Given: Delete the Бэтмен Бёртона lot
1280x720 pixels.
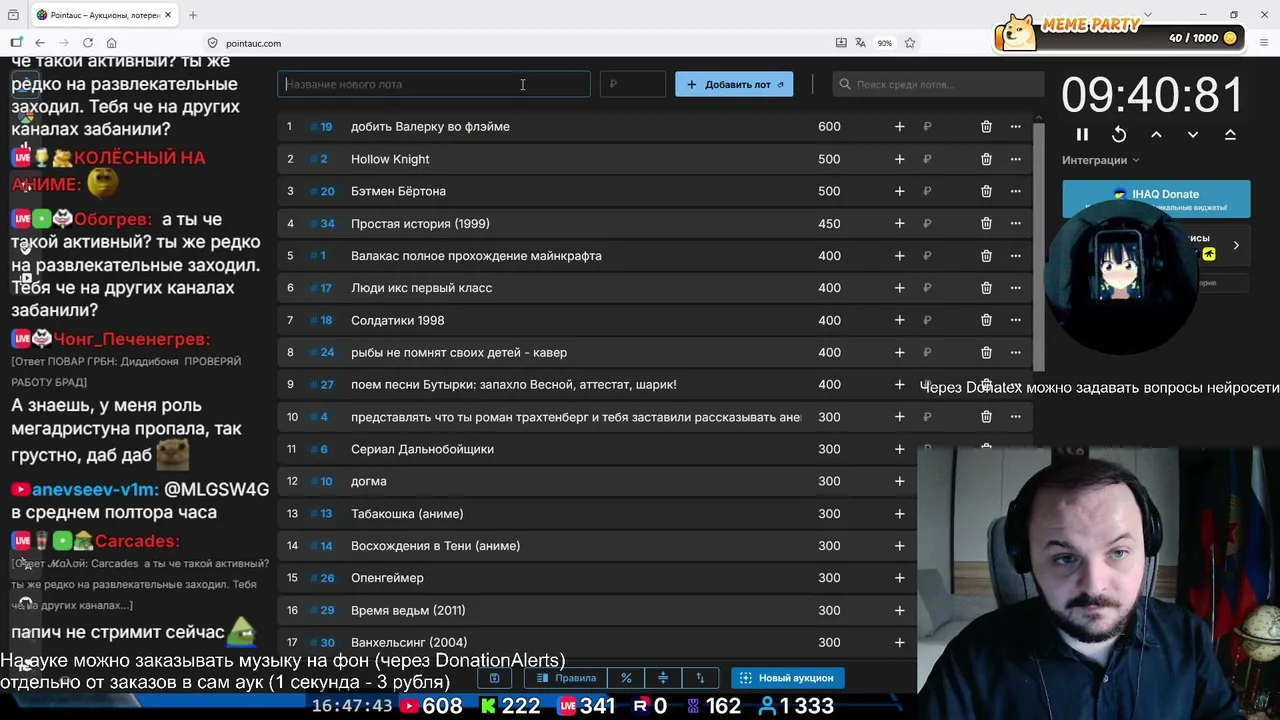Looking at the screenshot, I should tap(986, 191).
